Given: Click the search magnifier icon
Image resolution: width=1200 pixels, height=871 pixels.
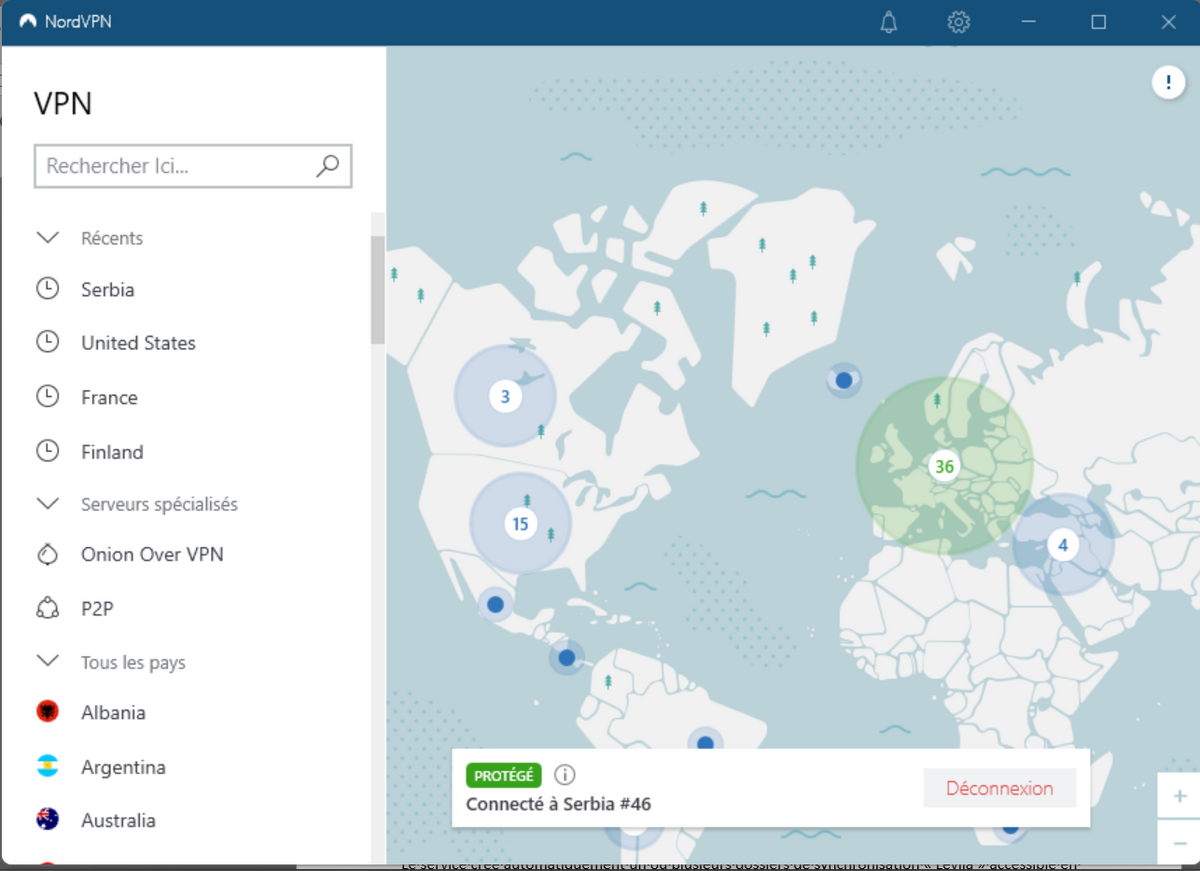Looking at the screenshot, I should pos(328,166).
